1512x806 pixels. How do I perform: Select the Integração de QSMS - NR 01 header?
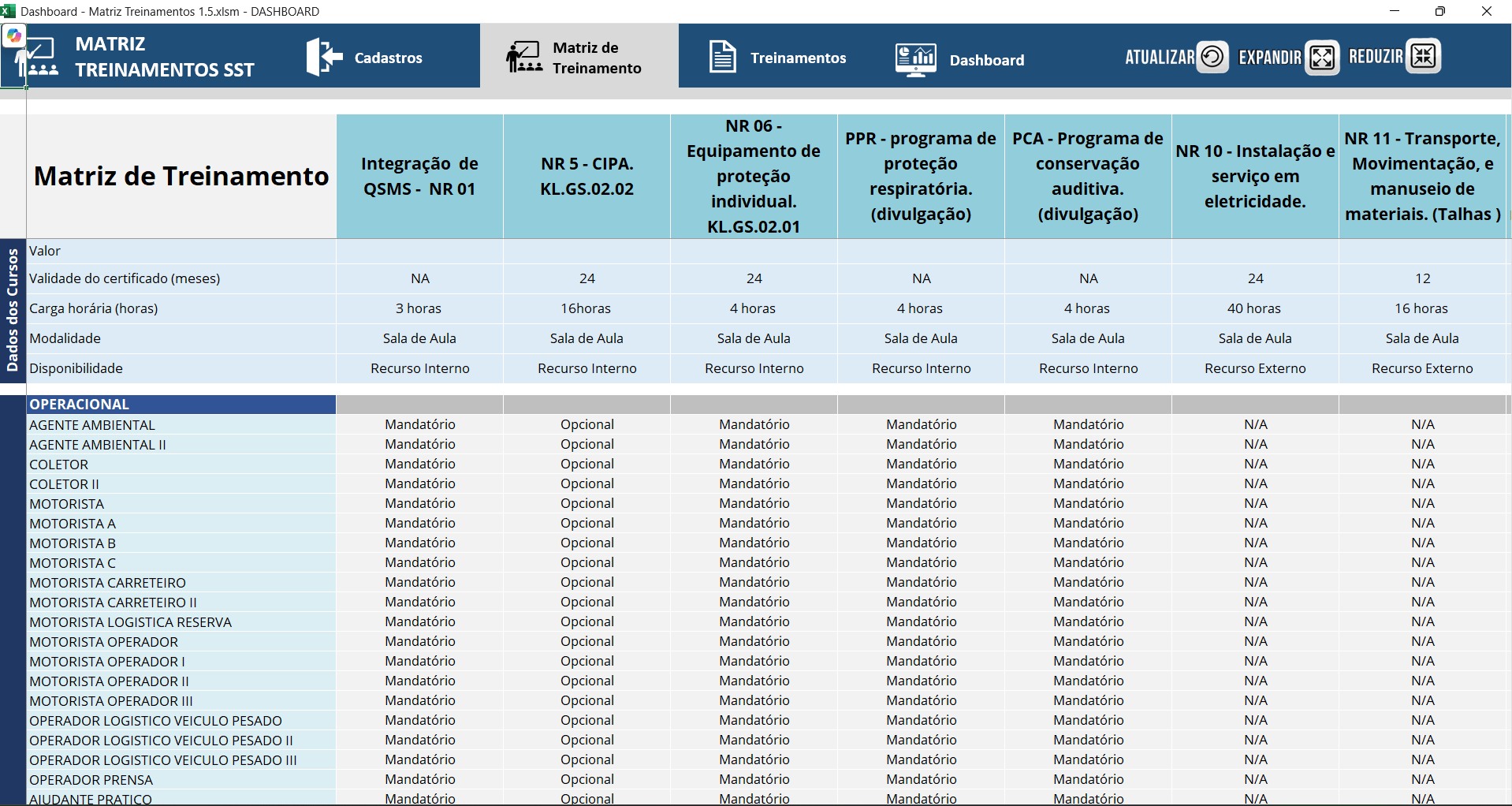tap(419, 177)
